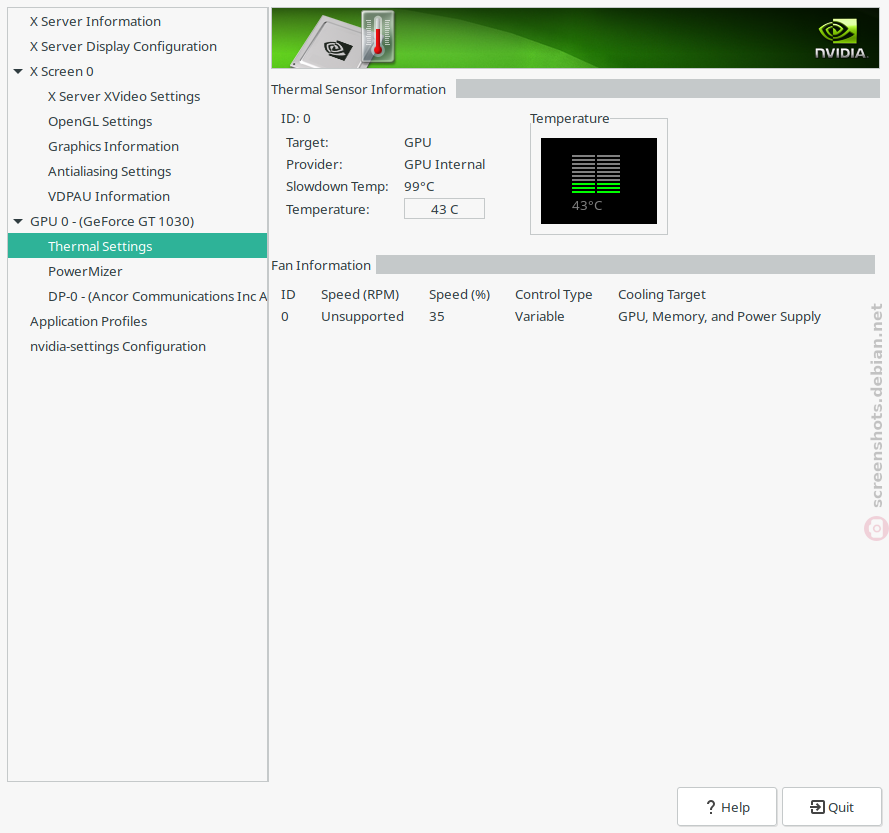Click the Control Type column header
The image size is (889, 833).
click(x=553, y=294)
